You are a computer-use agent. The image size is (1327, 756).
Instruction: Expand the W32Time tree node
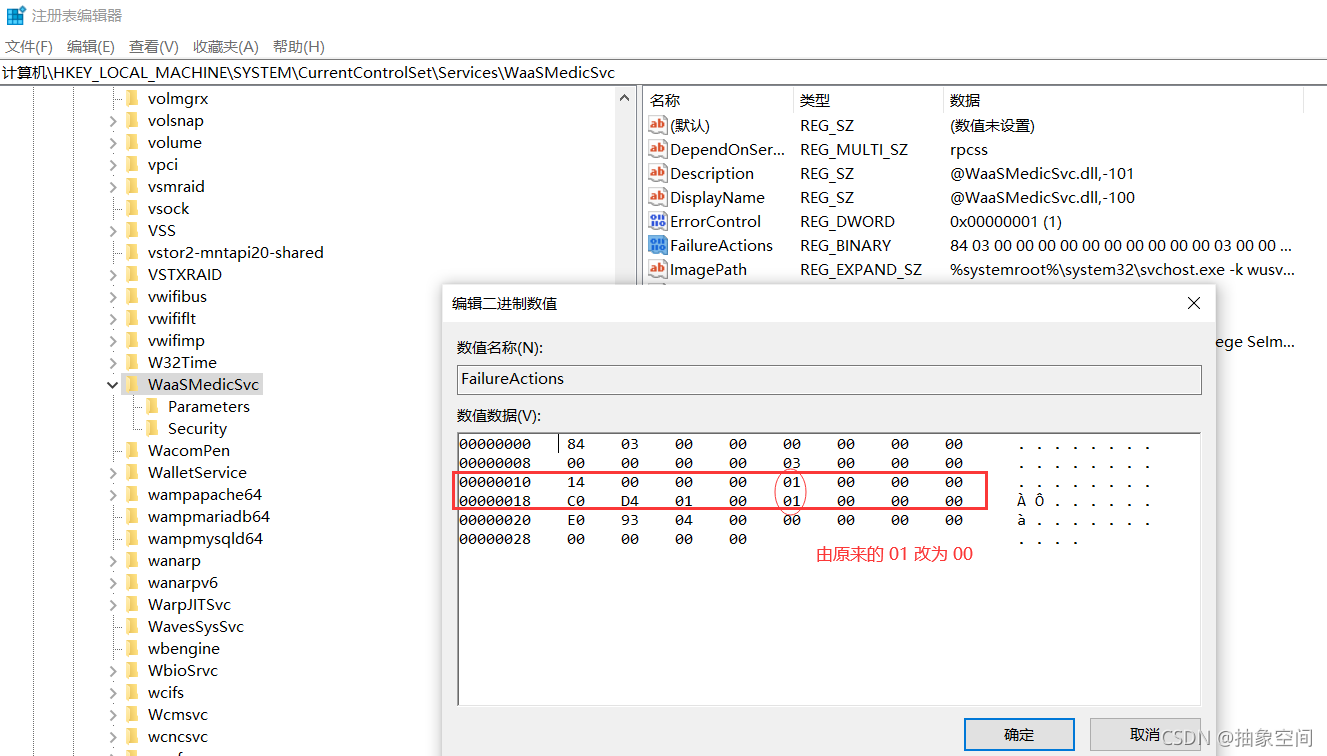[x=113, y=363]
